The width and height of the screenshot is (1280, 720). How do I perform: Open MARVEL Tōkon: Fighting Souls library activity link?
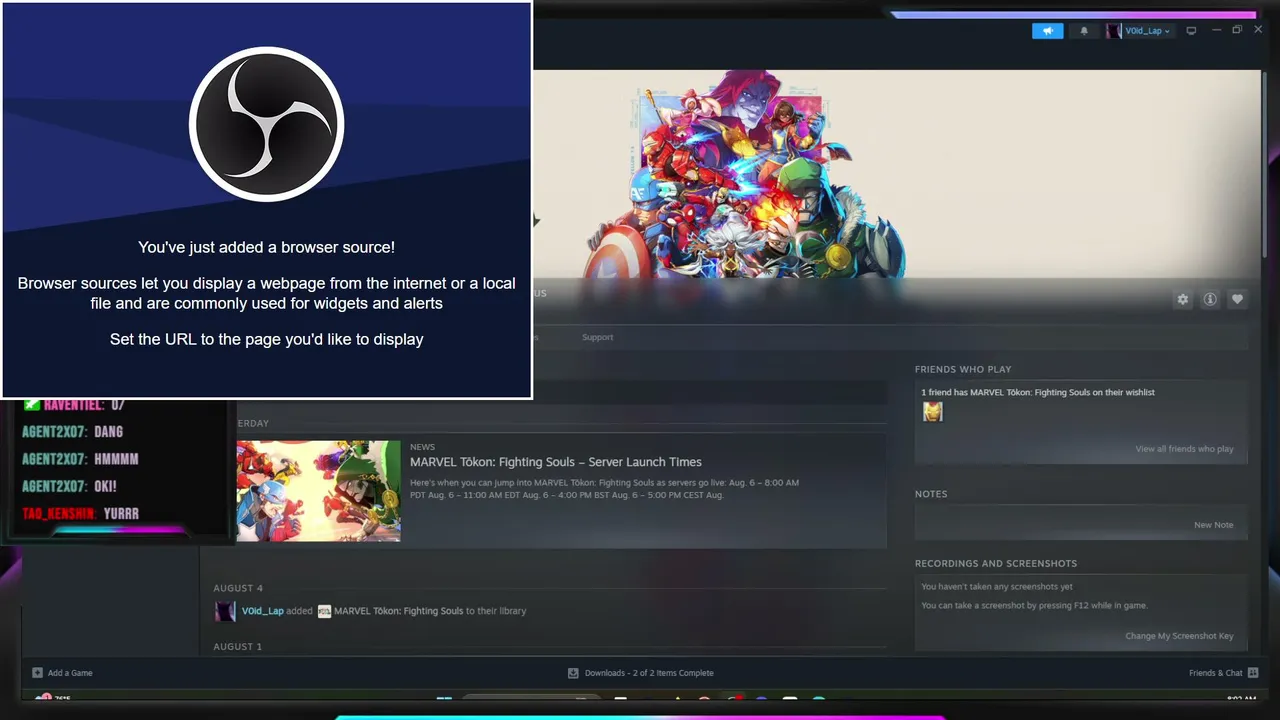[398, 611]
